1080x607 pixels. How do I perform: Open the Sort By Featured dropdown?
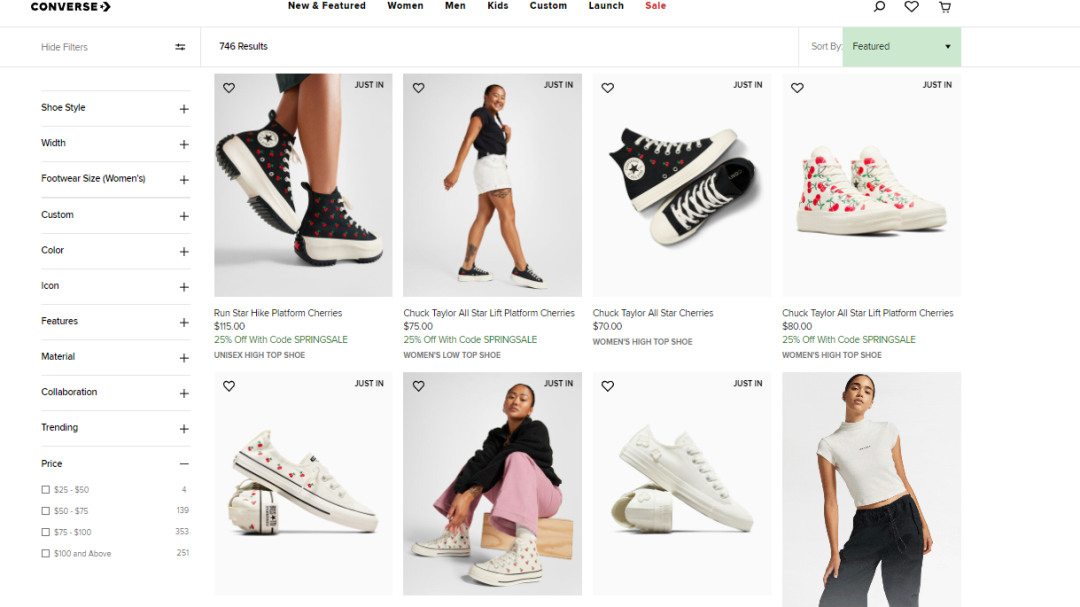pyautogui.click(x=901, y=47)
